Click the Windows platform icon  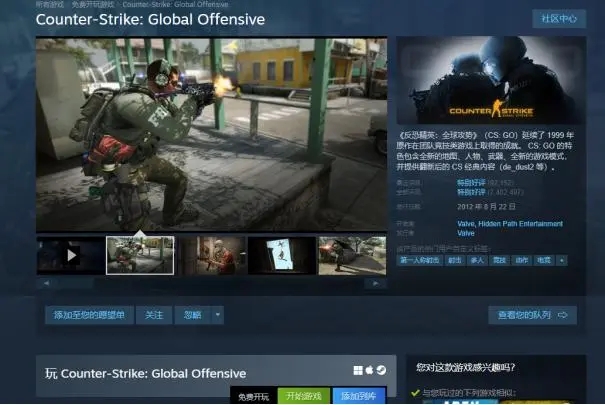(358, 370)
